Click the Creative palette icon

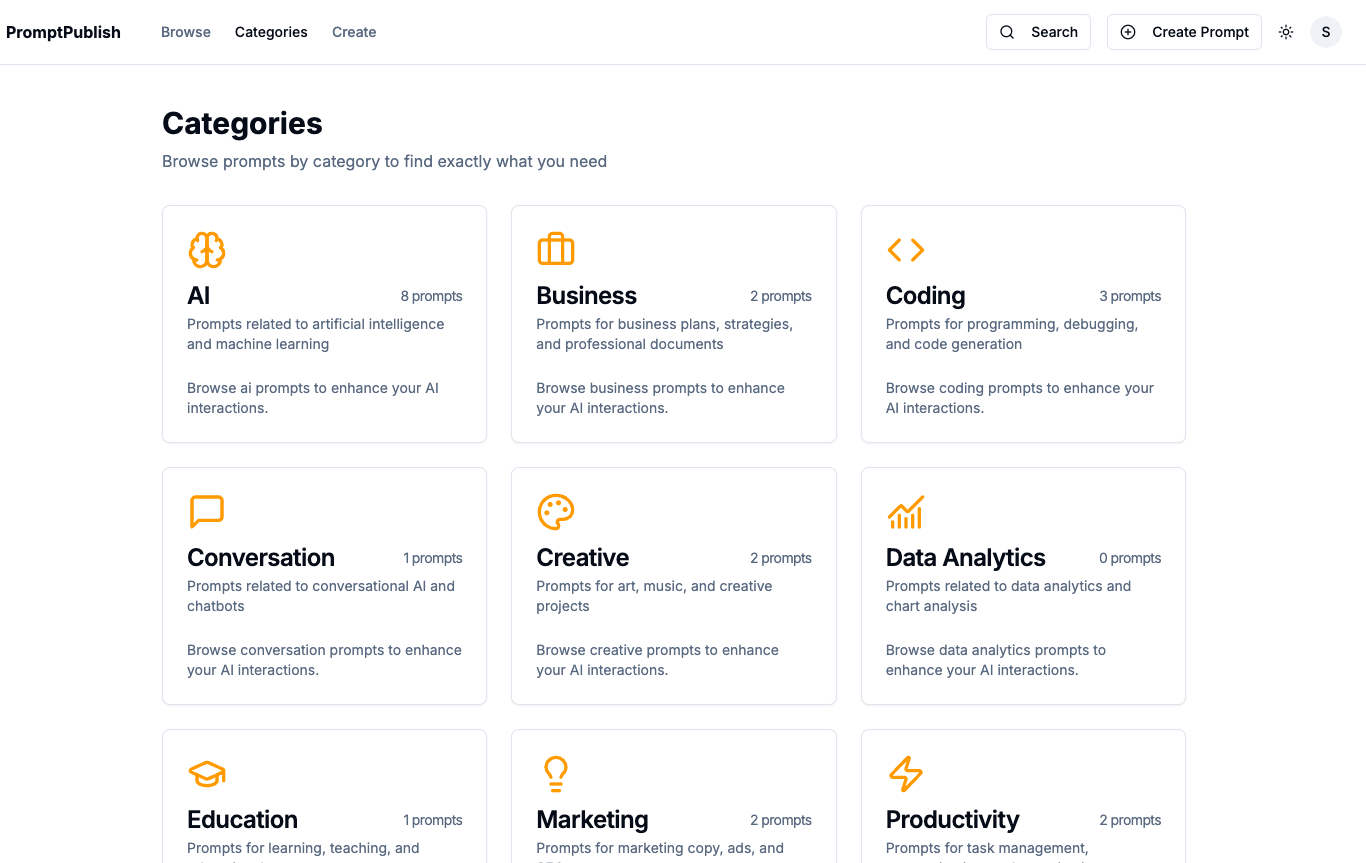[x=556, y=512]
